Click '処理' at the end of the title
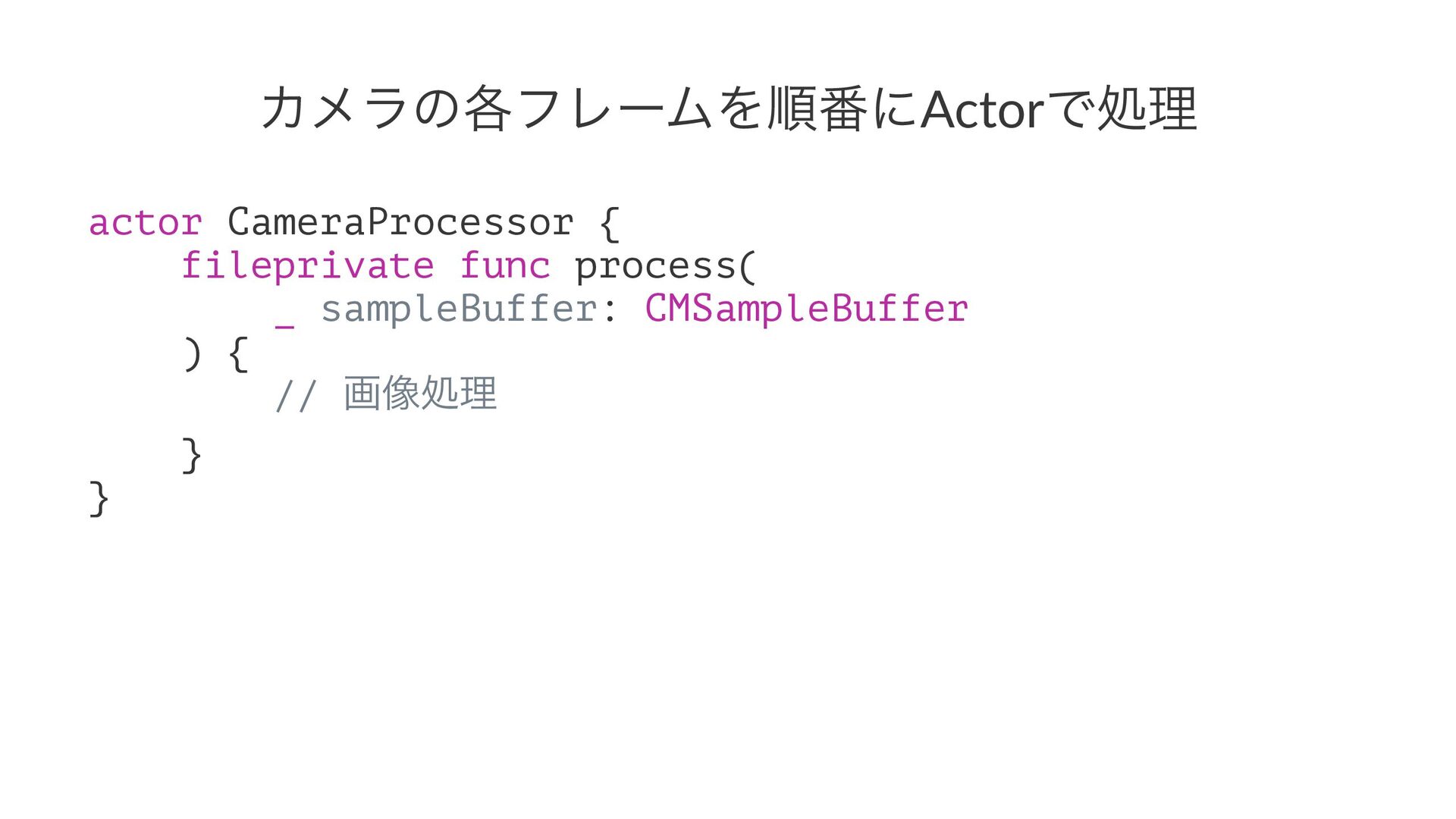1456x819 pixels. (x=1147, y=109)
